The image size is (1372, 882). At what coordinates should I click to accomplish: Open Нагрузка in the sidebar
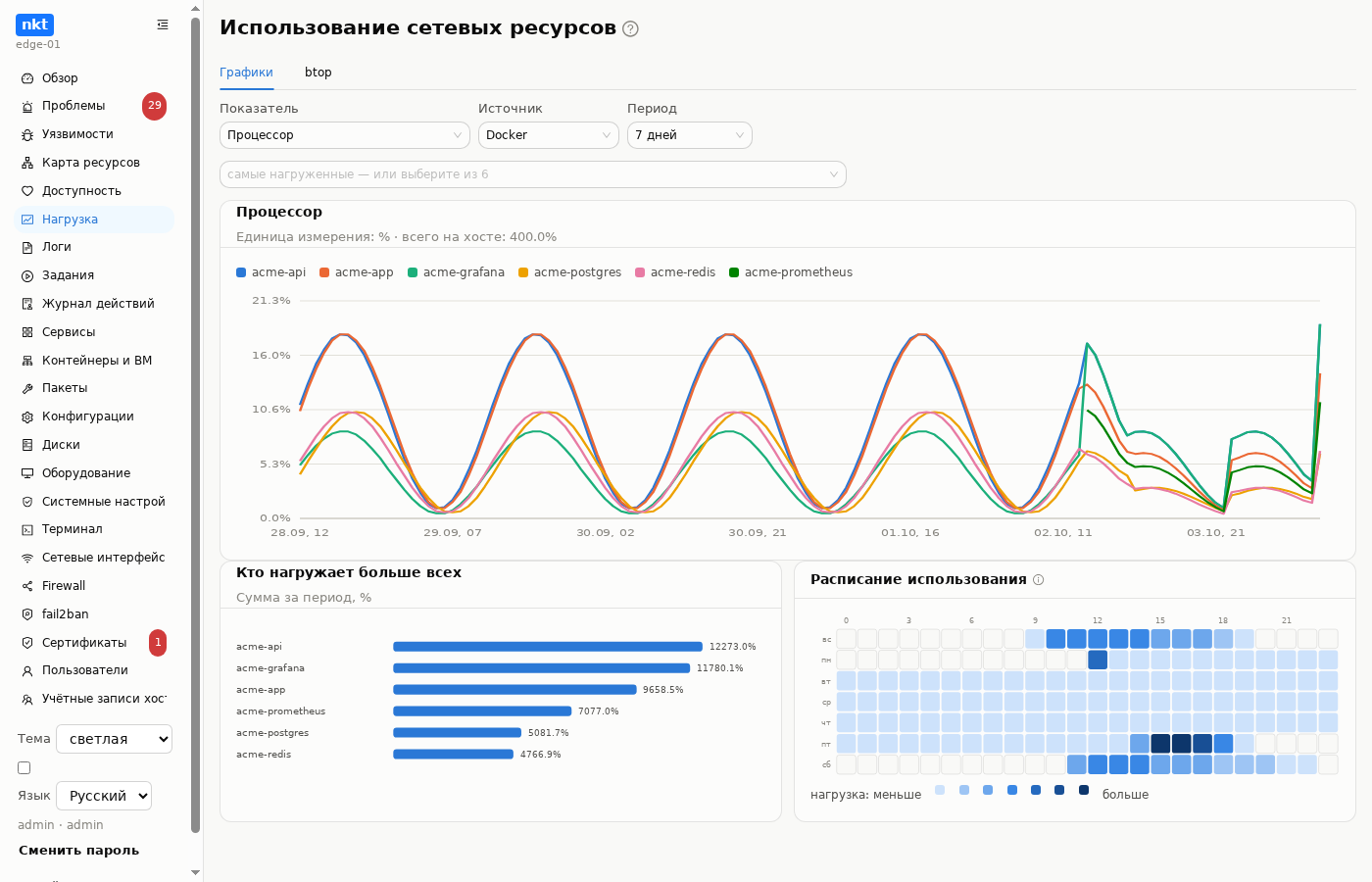click(95, 220)
